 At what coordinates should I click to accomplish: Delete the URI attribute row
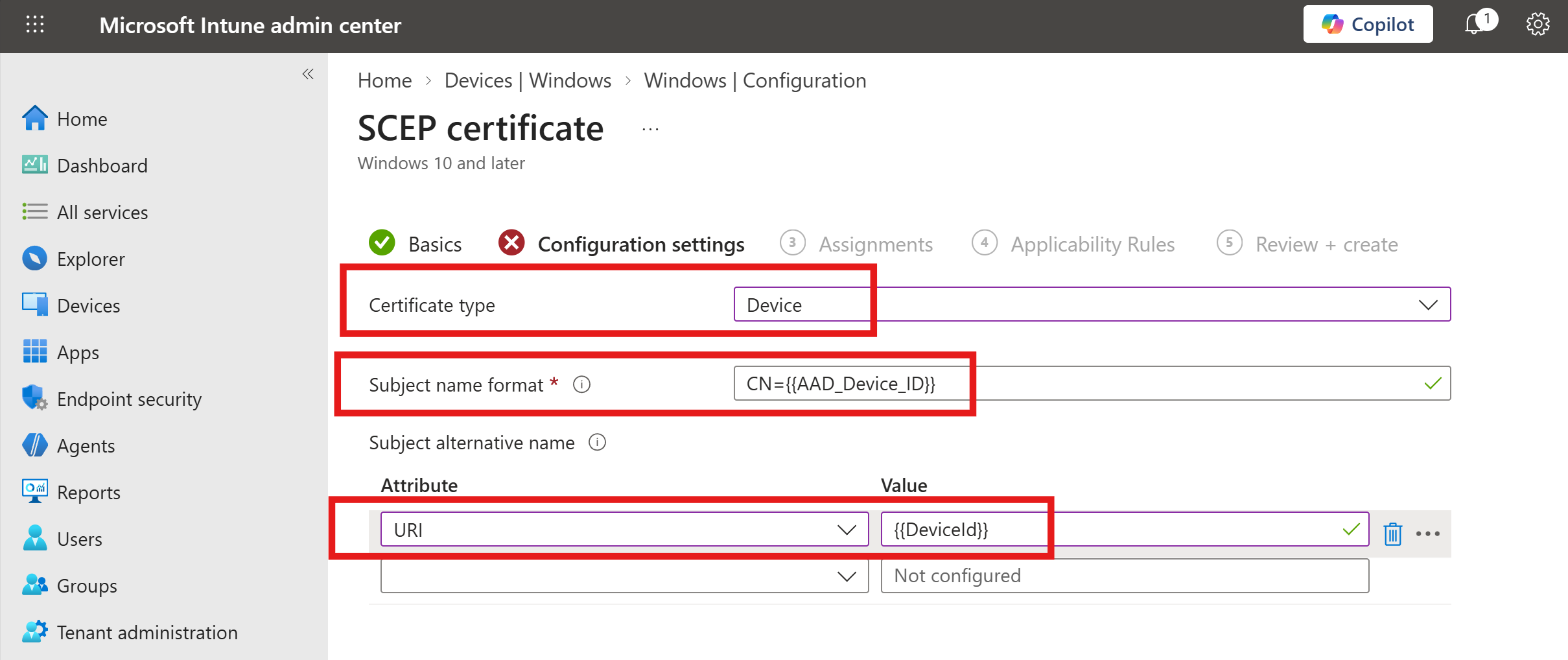pyautogui.click(x=1392, y=534)
